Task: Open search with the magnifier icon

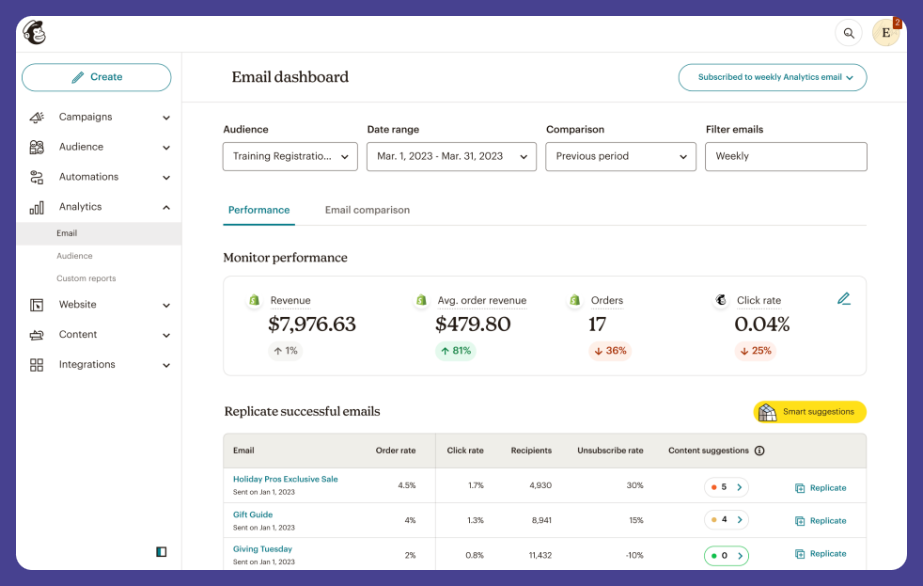Action: tap(848, 33)
